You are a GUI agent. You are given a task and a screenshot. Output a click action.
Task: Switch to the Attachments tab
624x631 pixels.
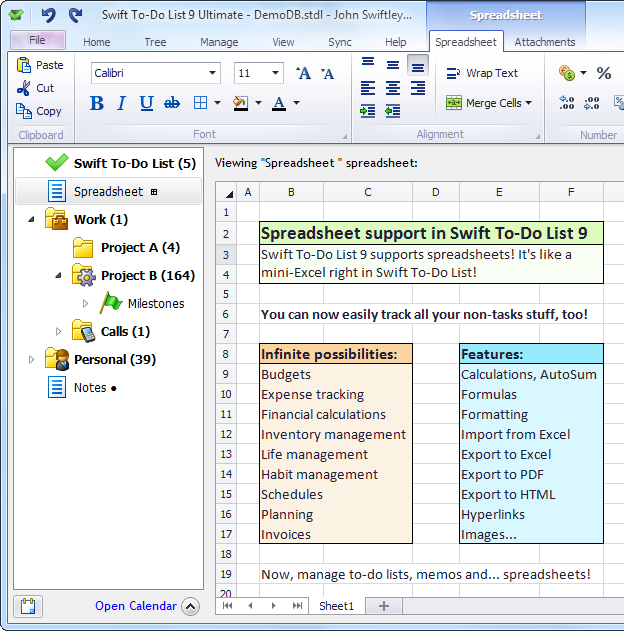click(545, 42)
